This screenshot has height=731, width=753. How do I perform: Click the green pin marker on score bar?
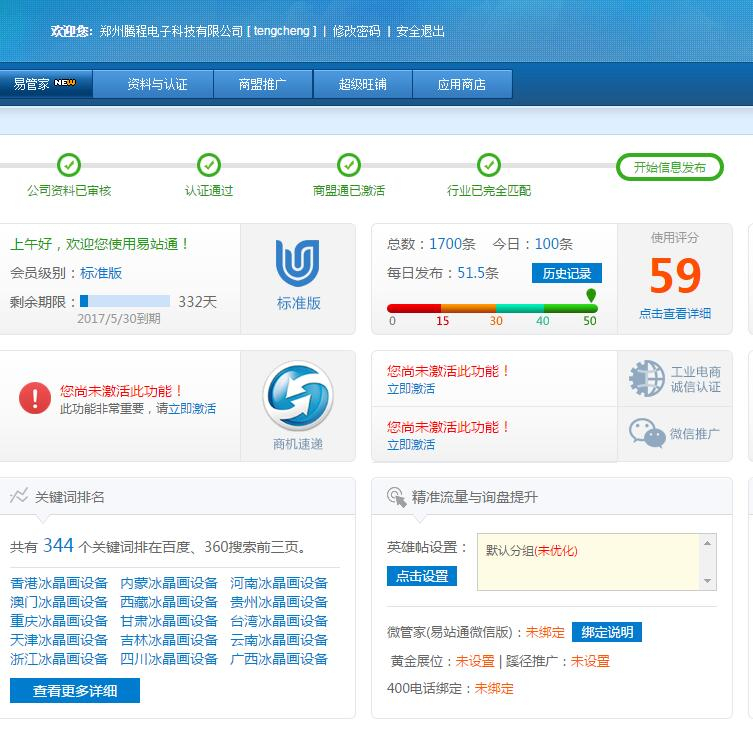pyautogui.click(x=591, y=295)
